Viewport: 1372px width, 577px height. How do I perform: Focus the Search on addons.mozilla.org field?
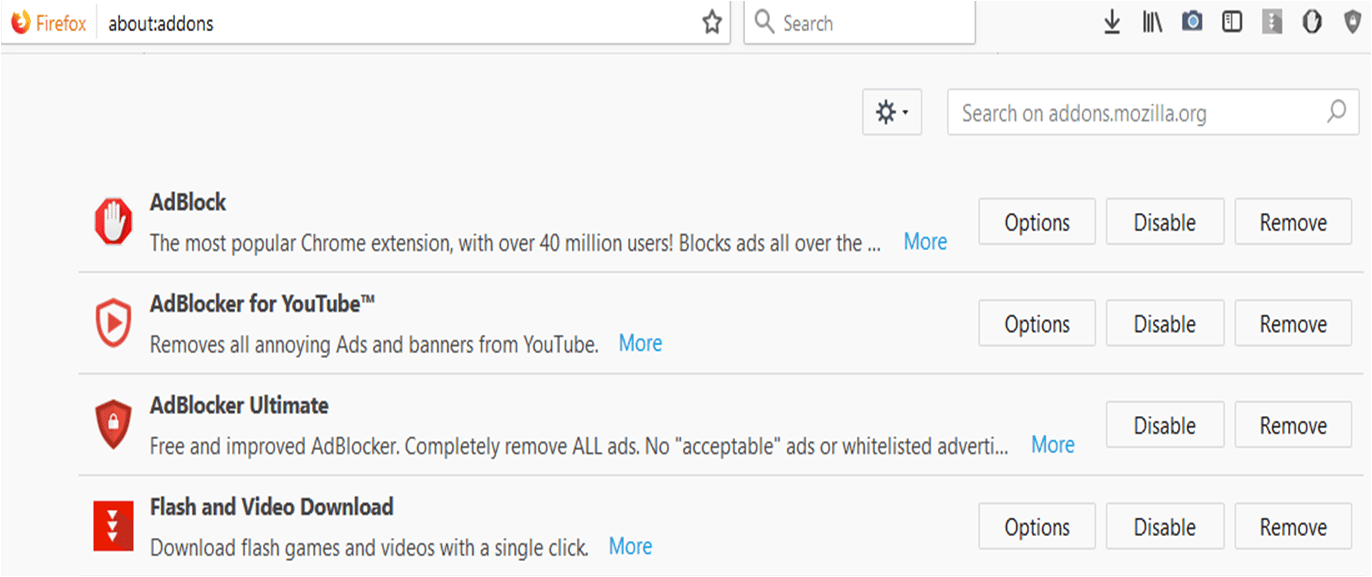(x=1153, y=112)
